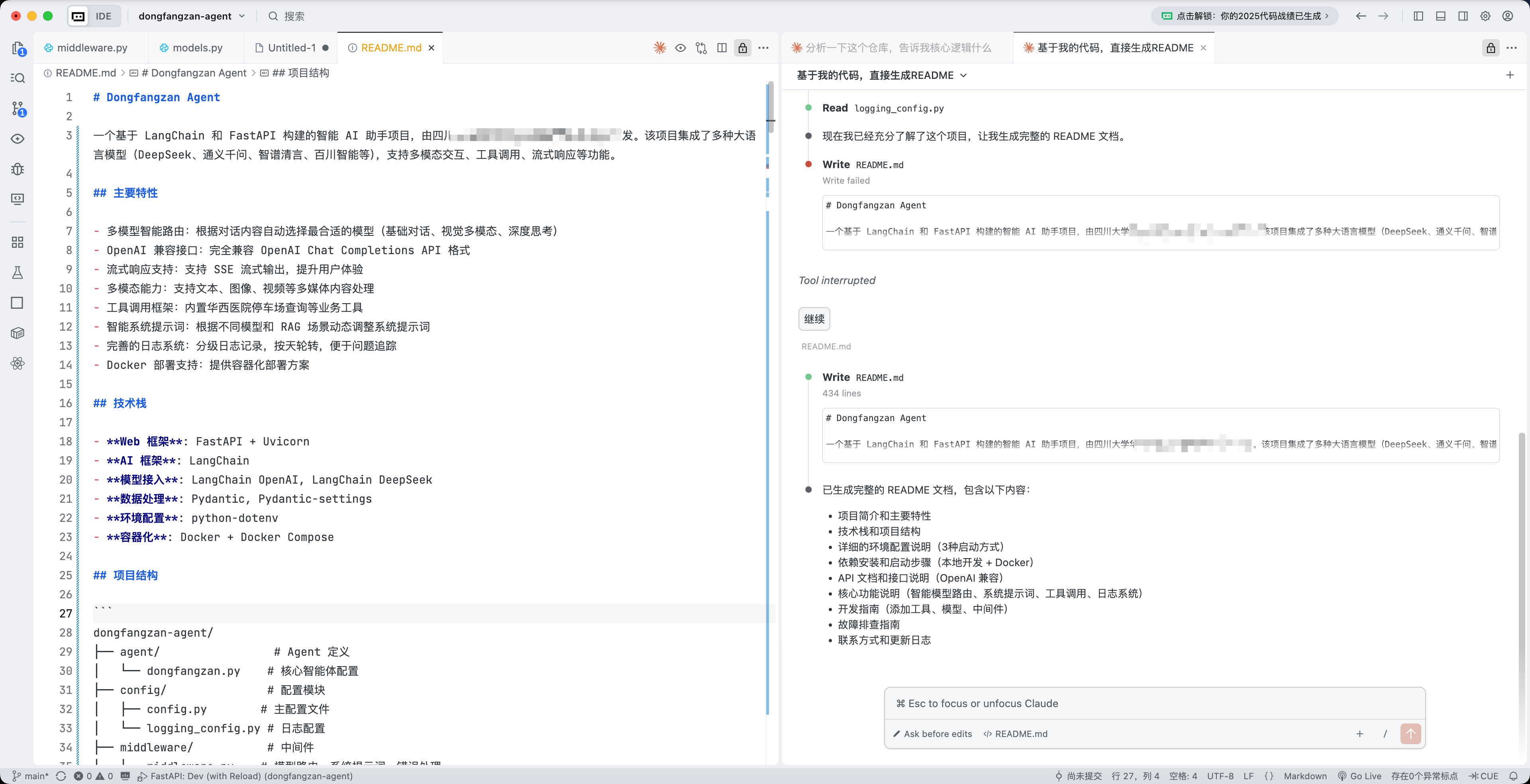Toggle the lock icon in editor toolbar
Image resolution: width=1530 pixels, height=784 pixels.
(742, 47)
